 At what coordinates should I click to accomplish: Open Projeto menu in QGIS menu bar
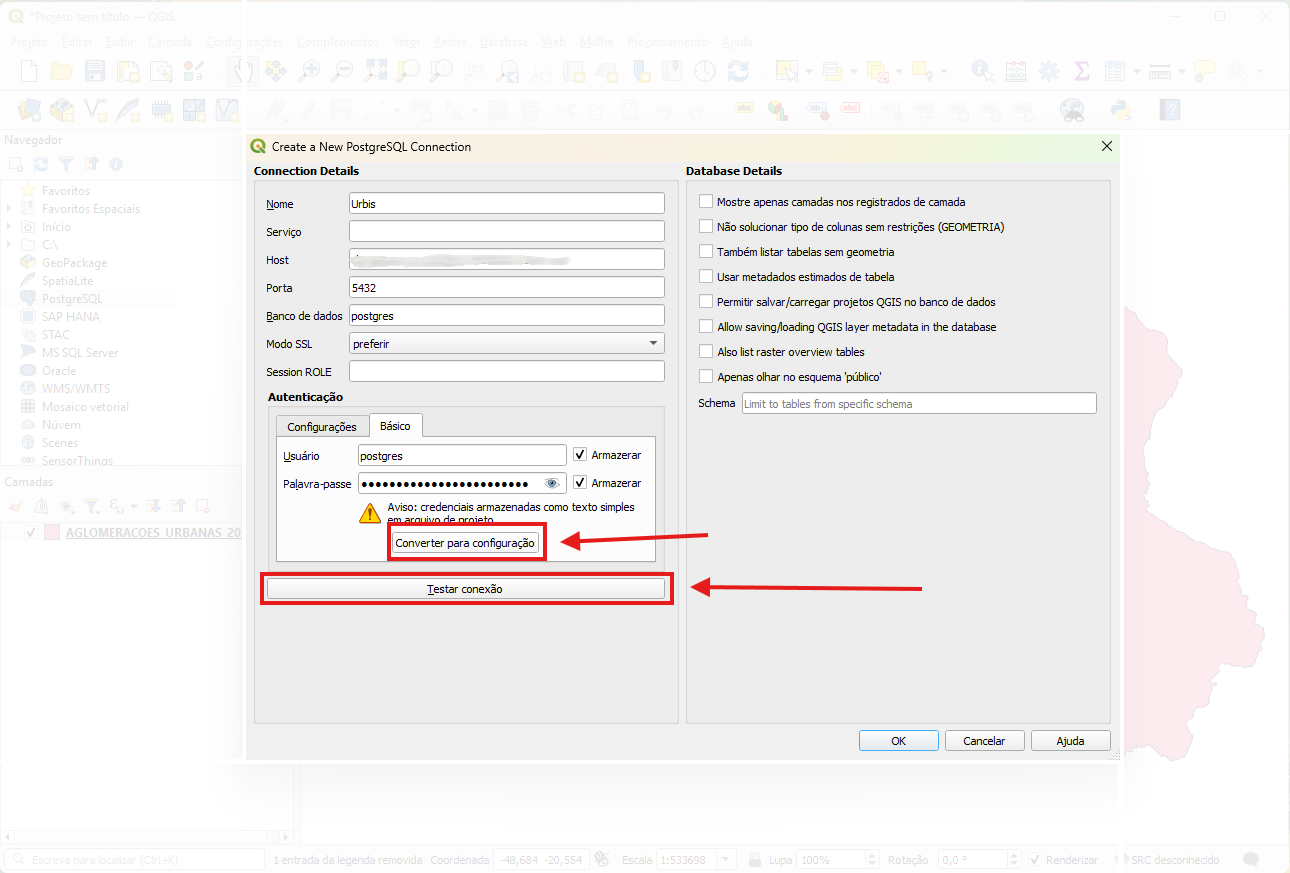29,42
